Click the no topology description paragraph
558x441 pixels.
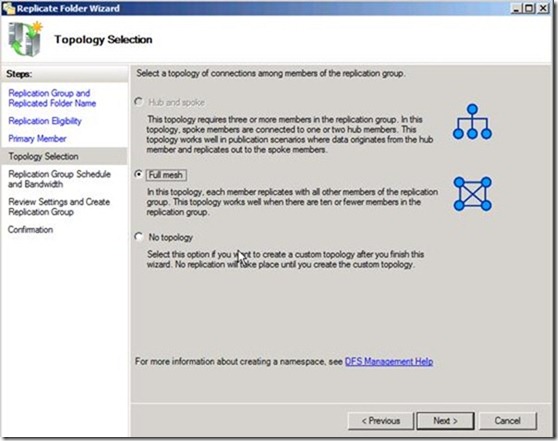pos(285,259)
